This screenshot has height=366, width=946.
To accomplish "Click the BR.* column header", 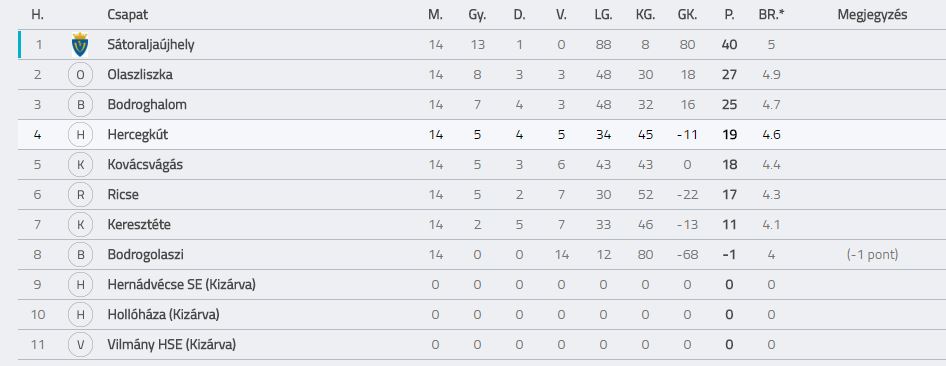I will click(772, 15).
